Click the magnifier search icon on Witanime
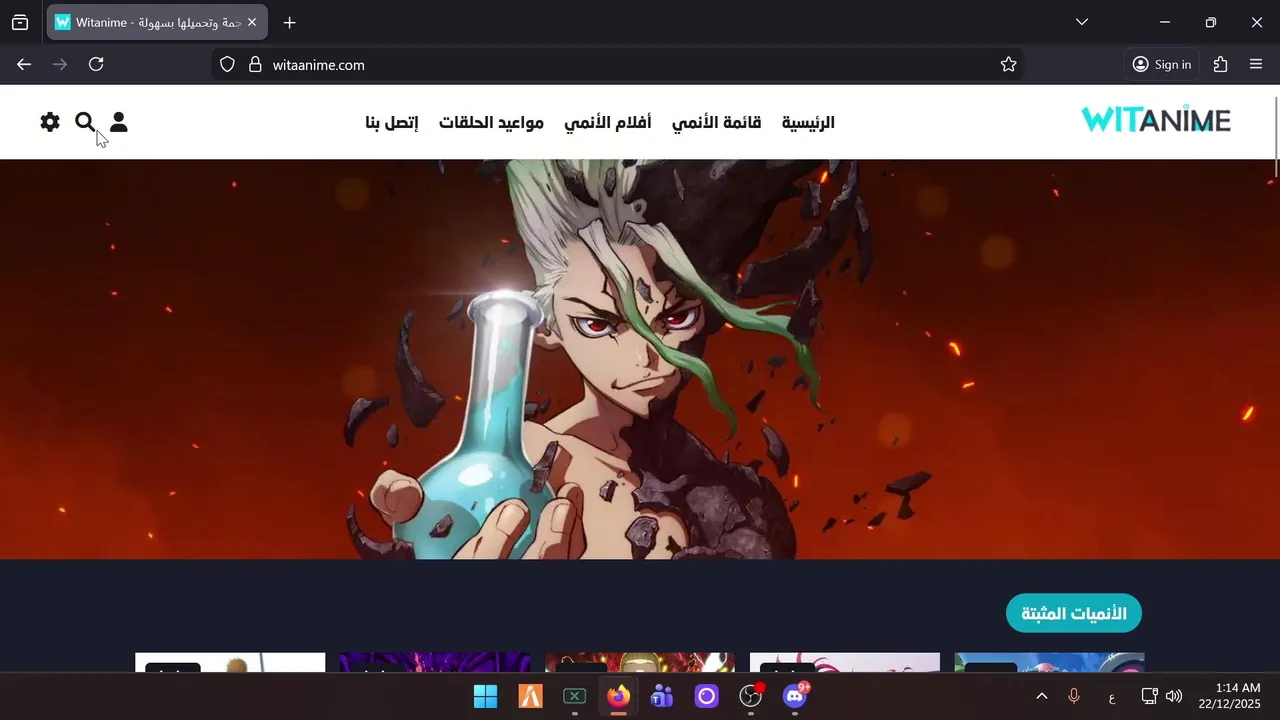This screenshot has width=1280, height=720. coord(85,122)
